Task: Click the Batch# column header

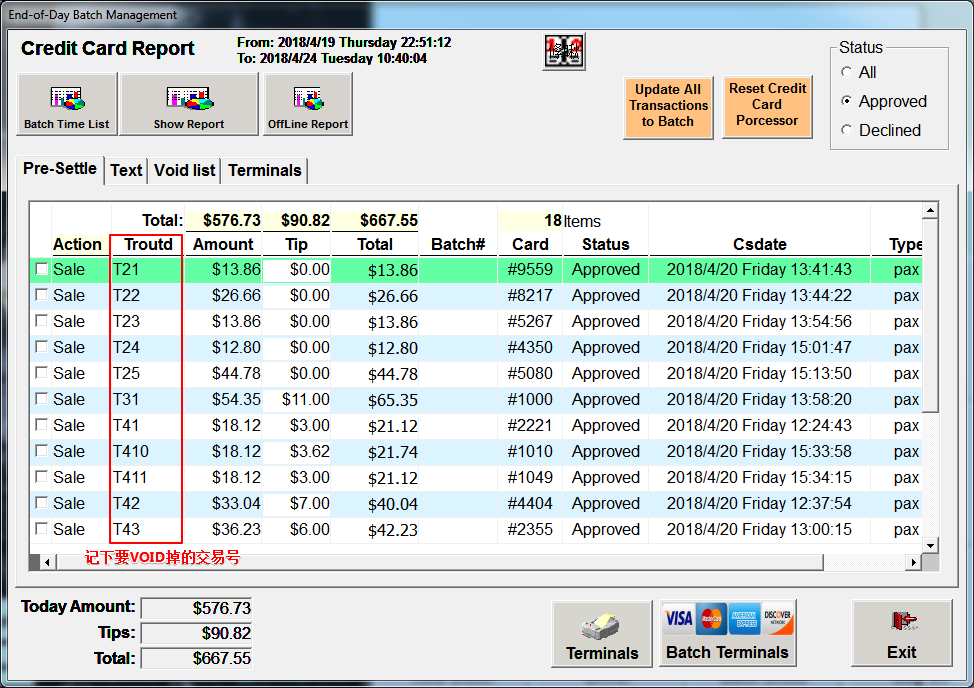Action: pos(458,244)
